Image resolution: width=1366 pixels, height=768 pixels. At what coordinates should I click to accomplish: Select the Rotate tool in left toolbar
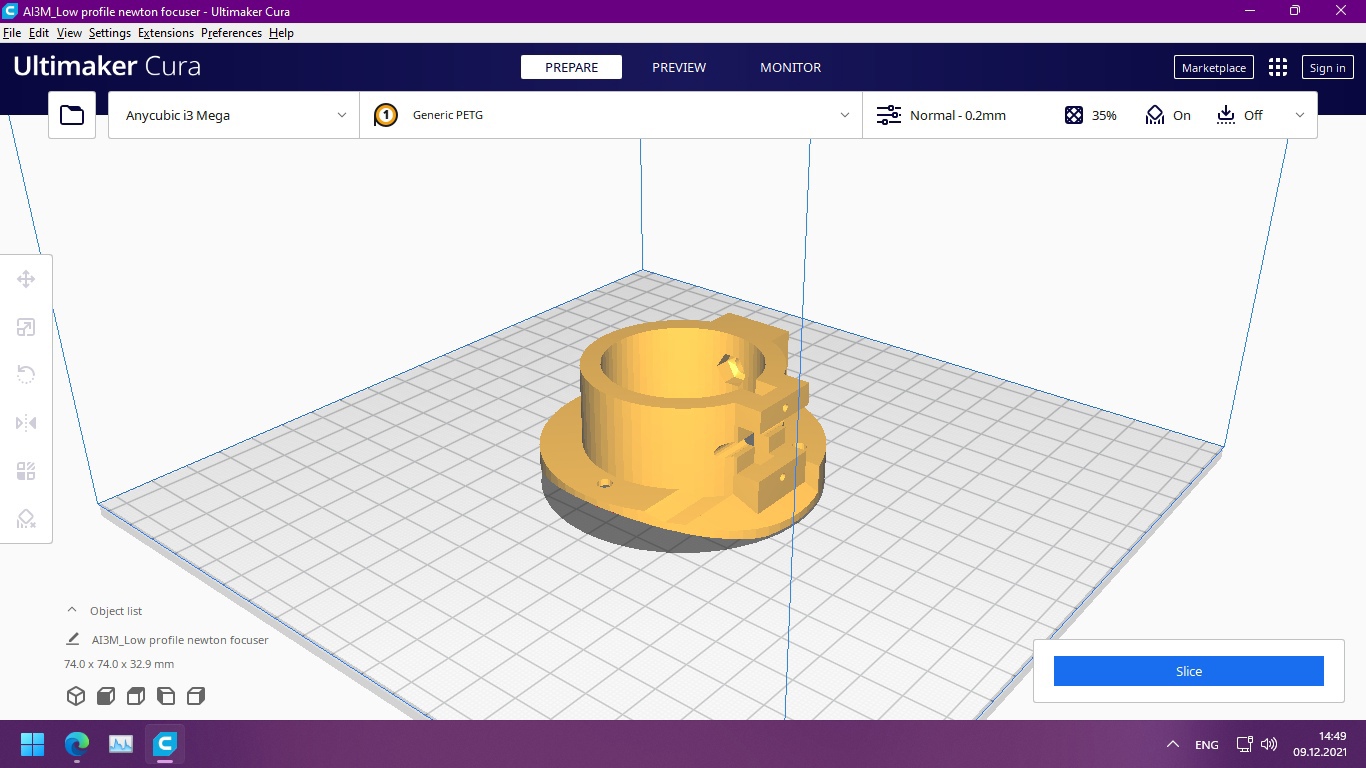pos(26,375)
